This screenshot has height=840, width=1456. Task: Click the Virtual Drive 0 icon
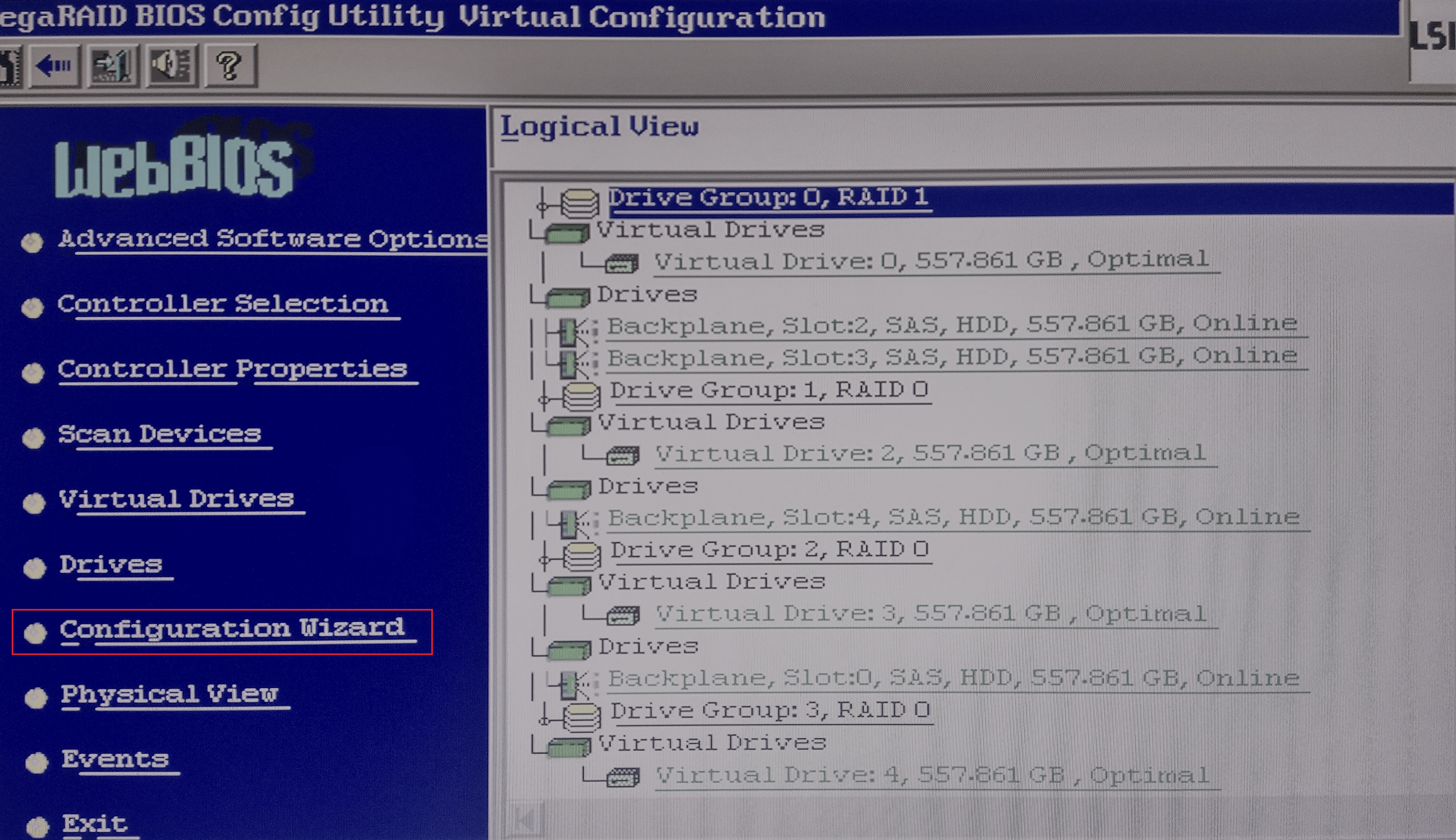click(622, 263)
